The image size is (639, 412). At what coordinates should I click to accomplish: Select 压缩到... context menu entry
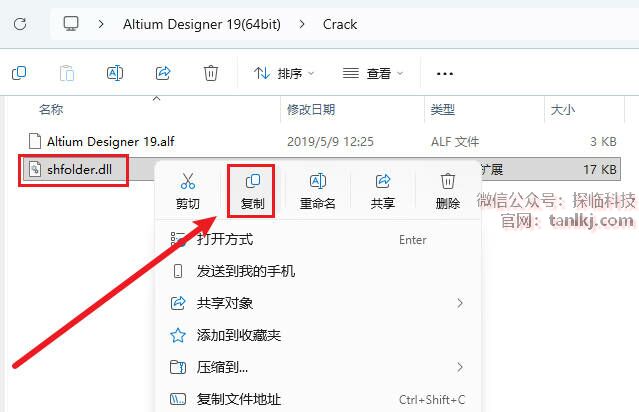[318, 367]
